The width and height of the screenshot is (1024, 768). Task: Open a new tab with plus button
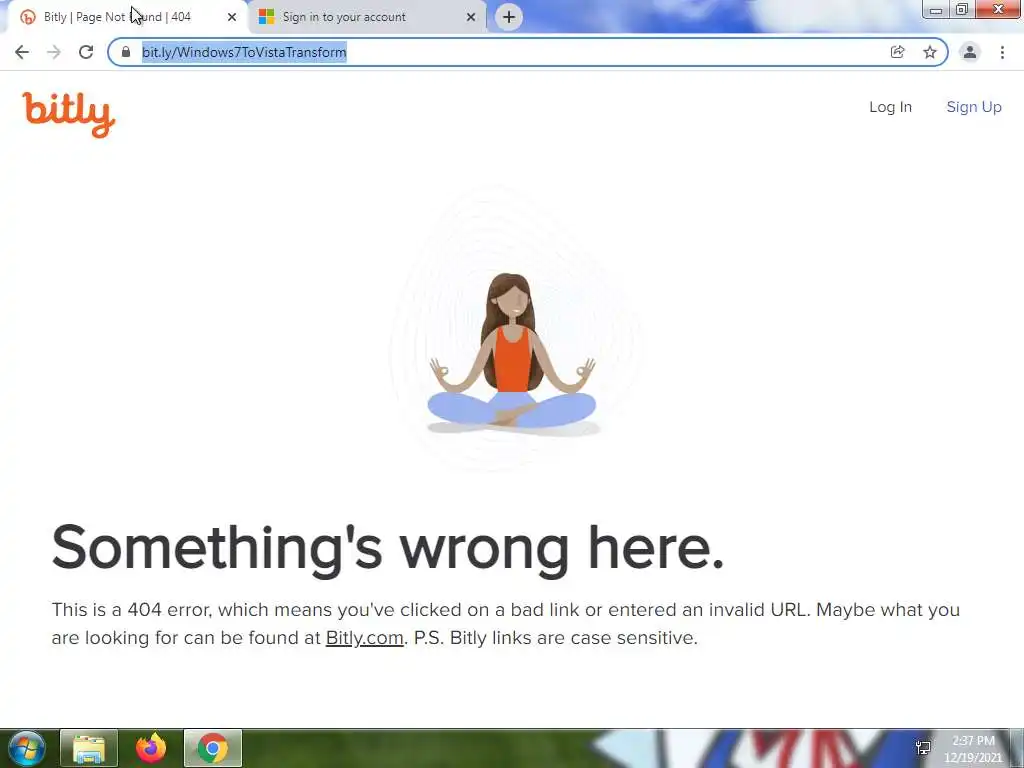509,17
